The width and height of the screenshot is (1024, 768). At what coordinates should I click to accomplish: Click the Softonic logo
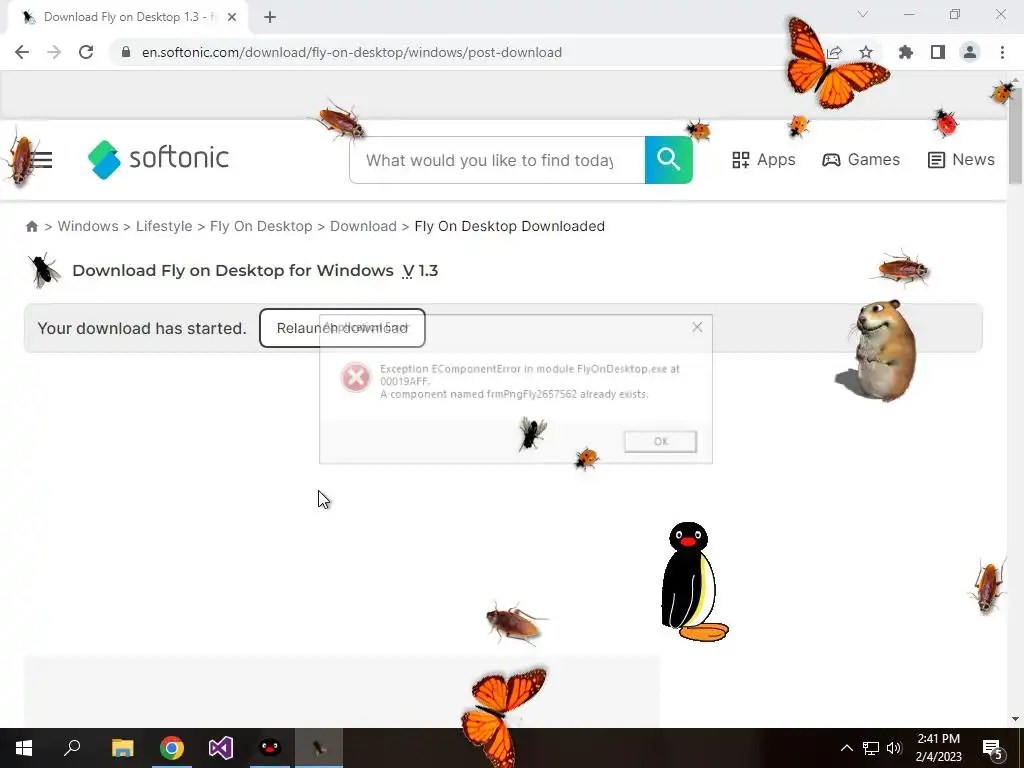click(158, 159)
